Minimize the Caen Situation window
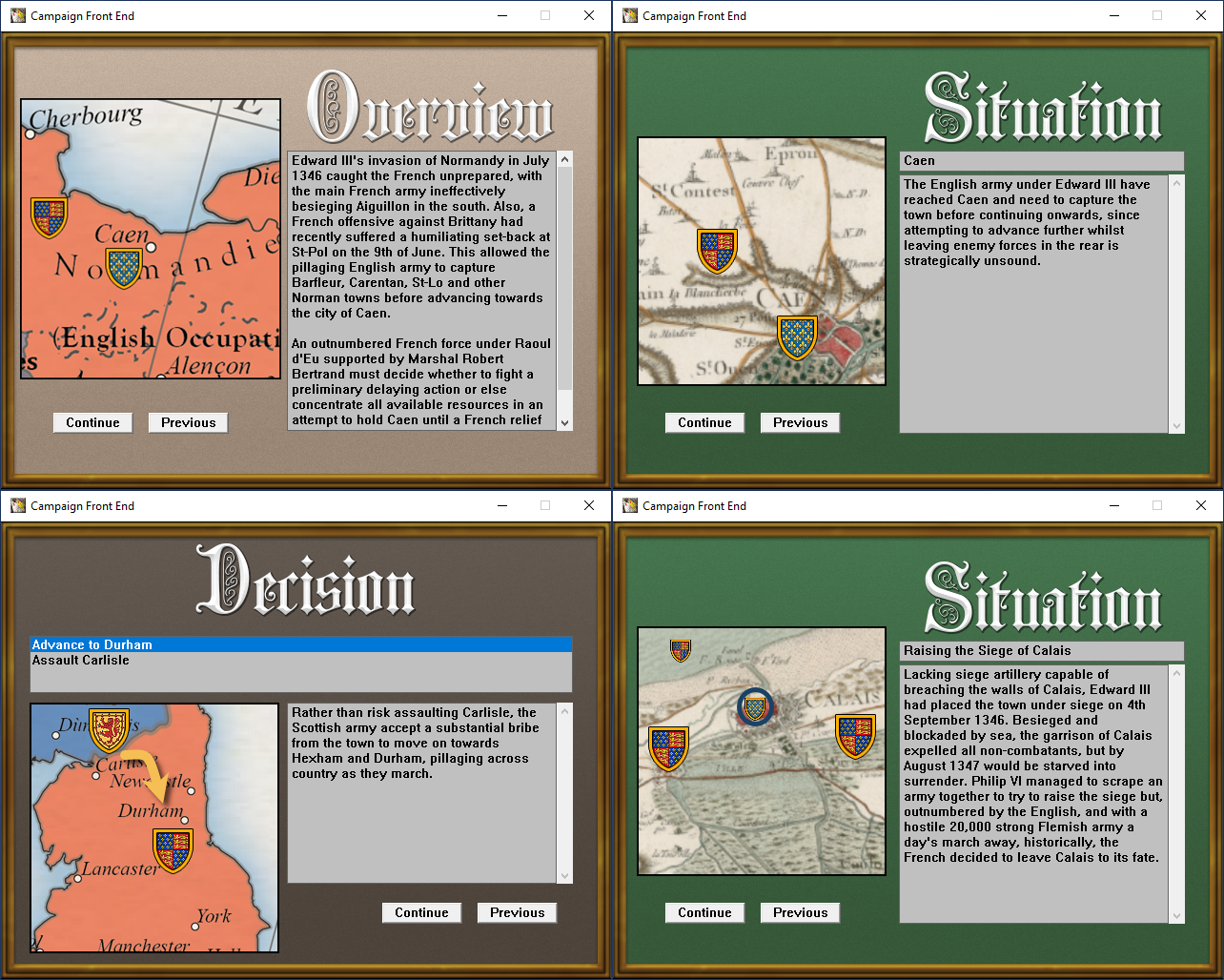The height and width of the screenshot is (980, 1224). [x=1113, y=15]
